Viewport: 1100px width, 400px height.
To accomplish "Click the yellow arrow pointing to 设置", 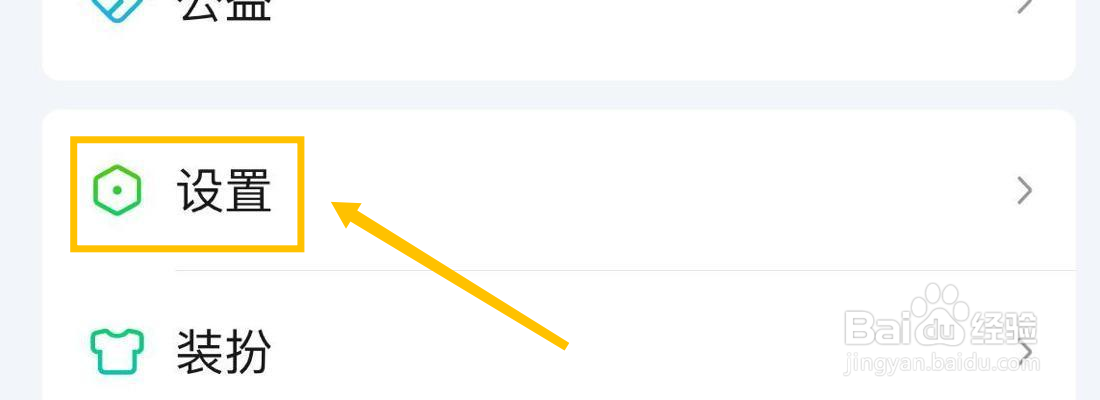I will pos(449,274).
